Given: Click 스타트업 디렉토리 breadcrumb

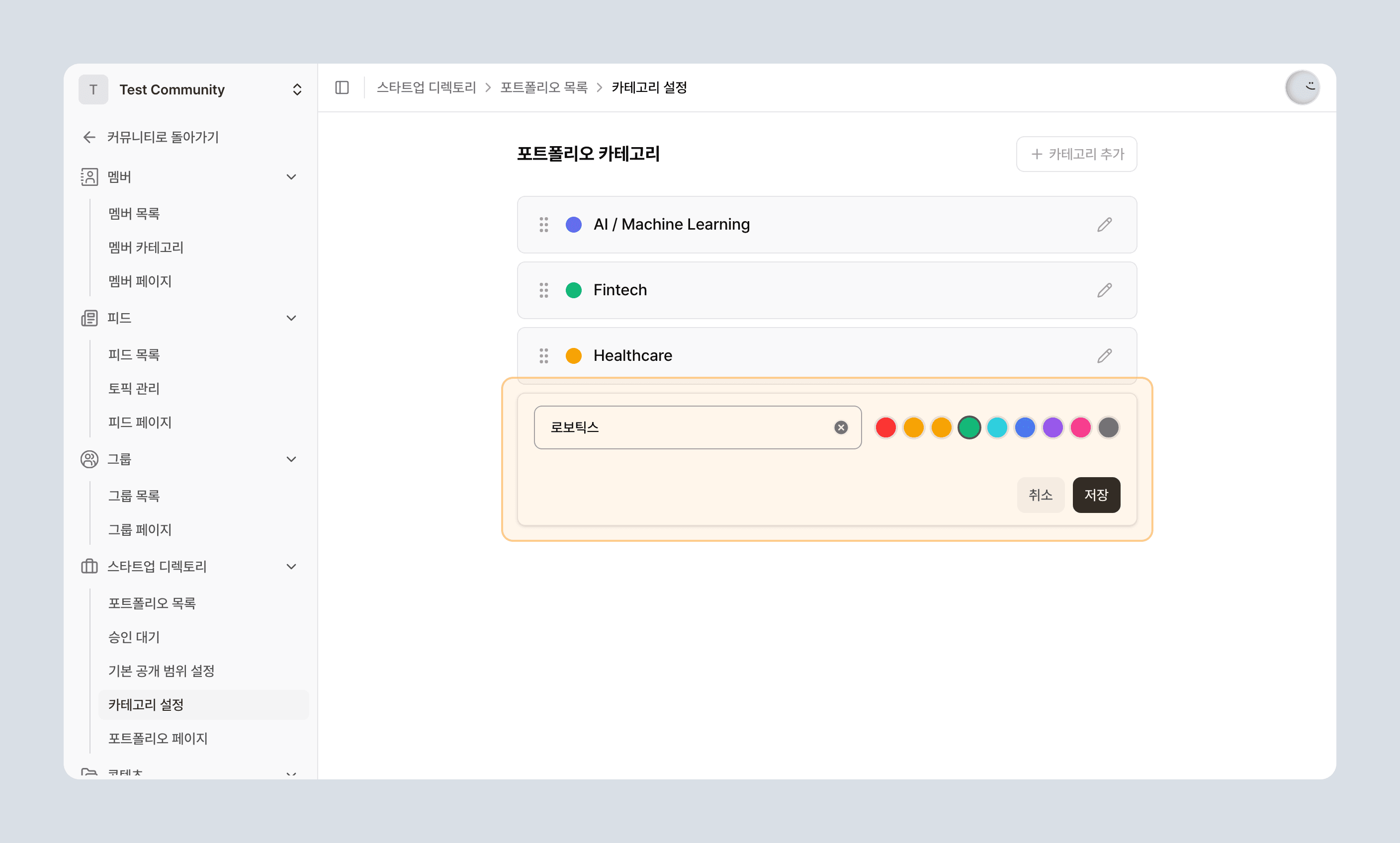Looking at the screenshot, I should (x=426, y=87).
